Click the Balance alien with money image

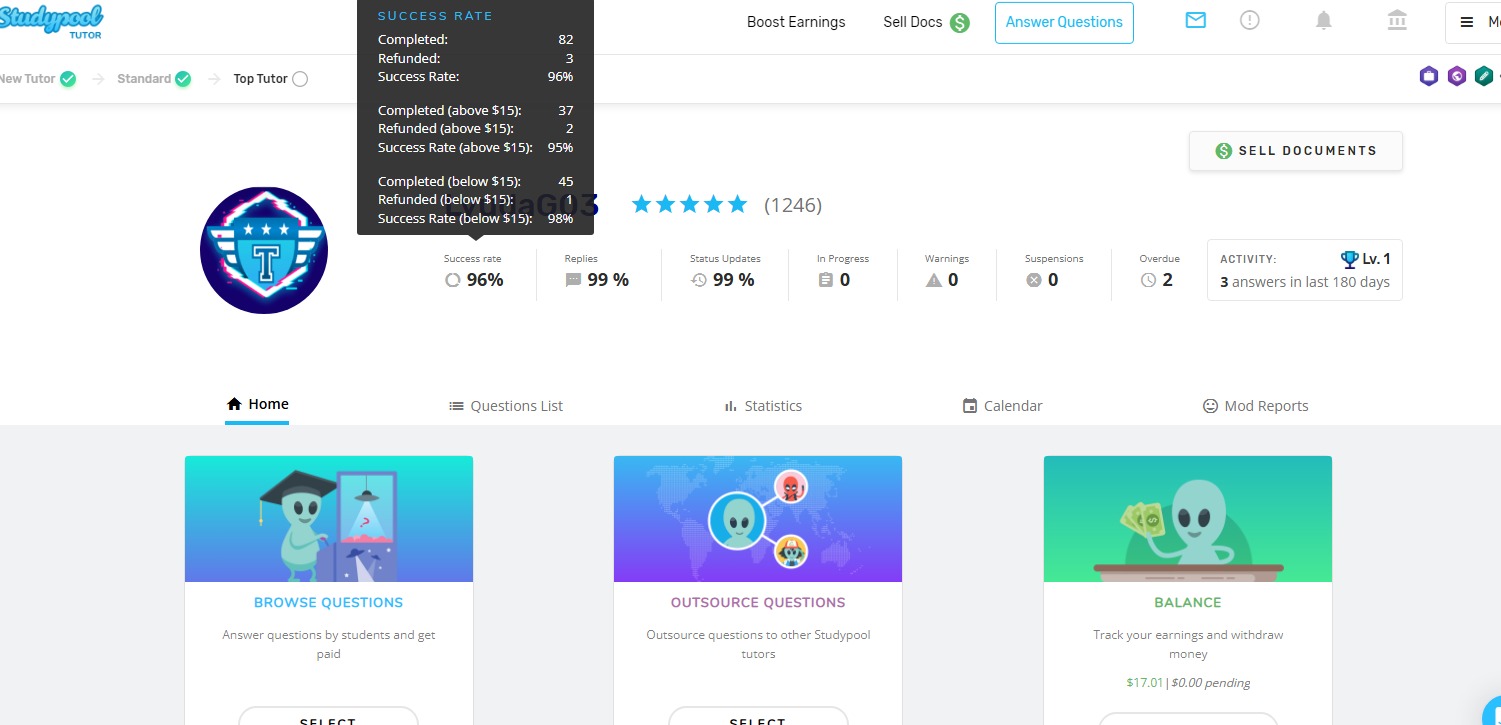(1188, 519)
